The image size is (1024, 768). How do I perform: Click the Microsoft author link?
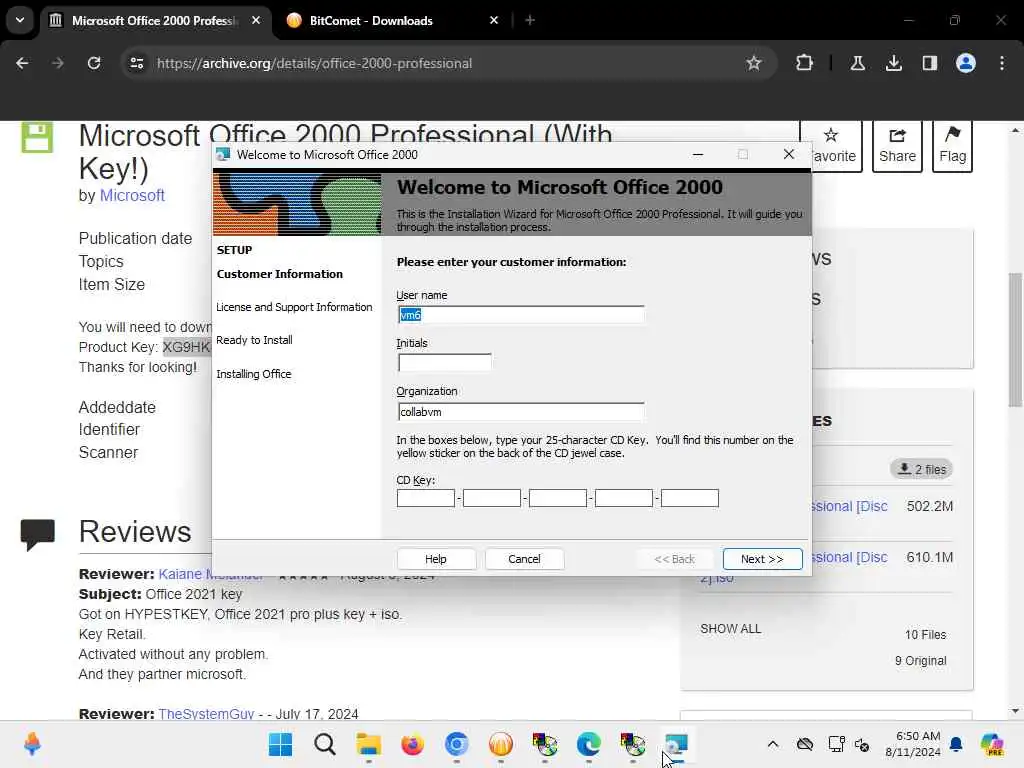[132, 195]
